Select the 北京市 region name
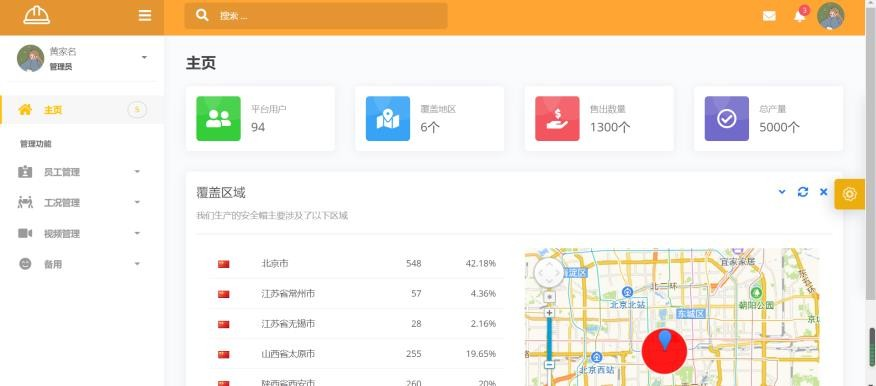 click(275, 263)
